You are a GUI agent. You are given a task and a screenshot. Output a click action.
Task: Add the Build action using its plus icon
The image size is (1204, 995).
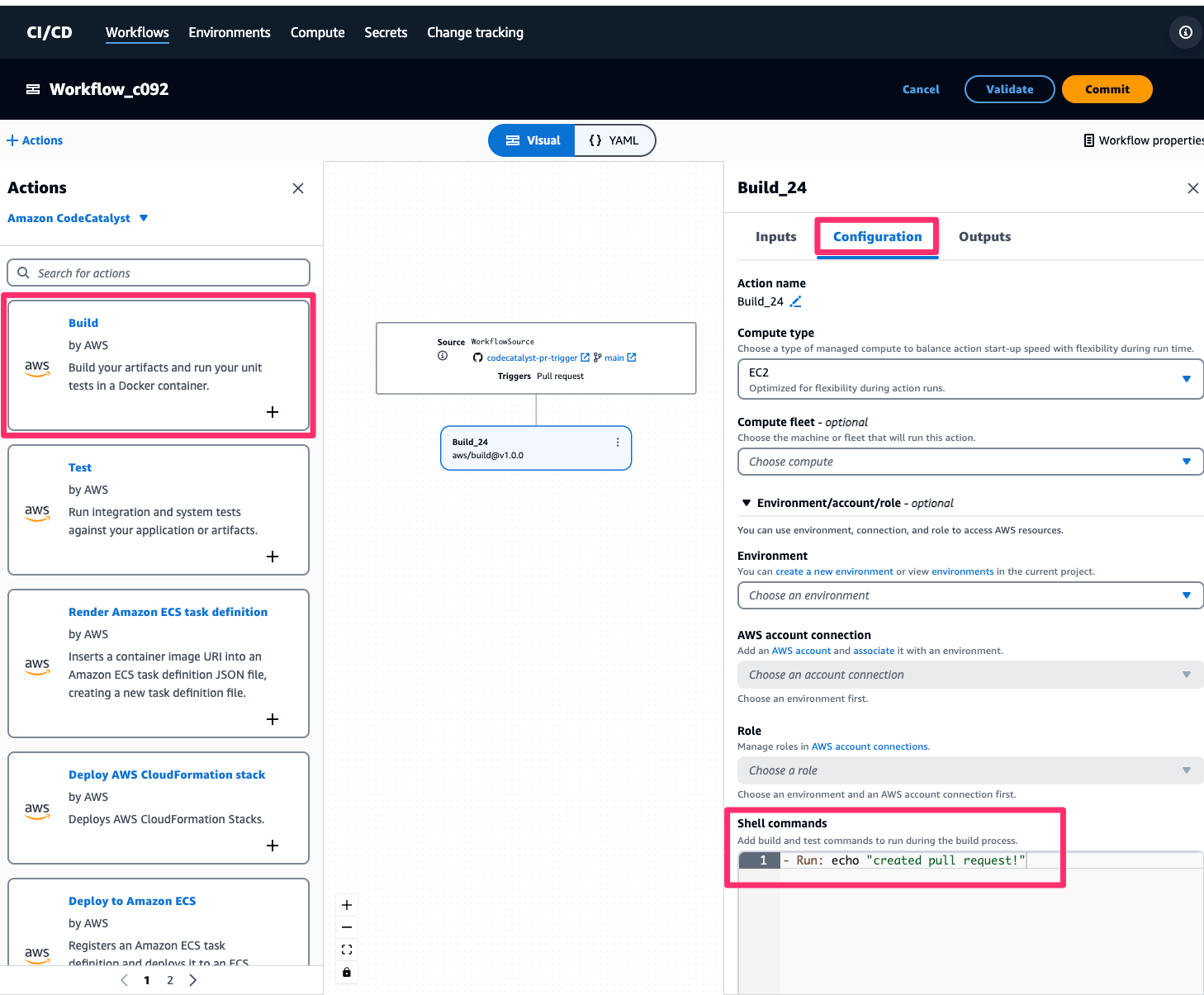click(273, 412)
